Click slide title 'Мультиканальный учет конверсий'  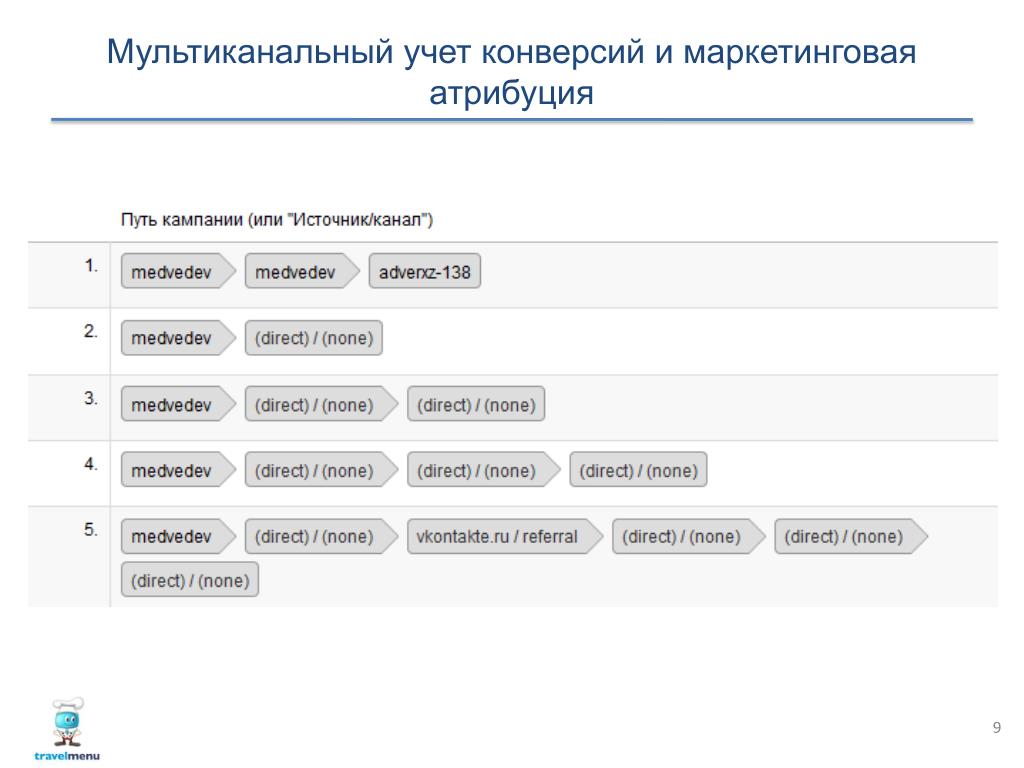pos(376,52)
